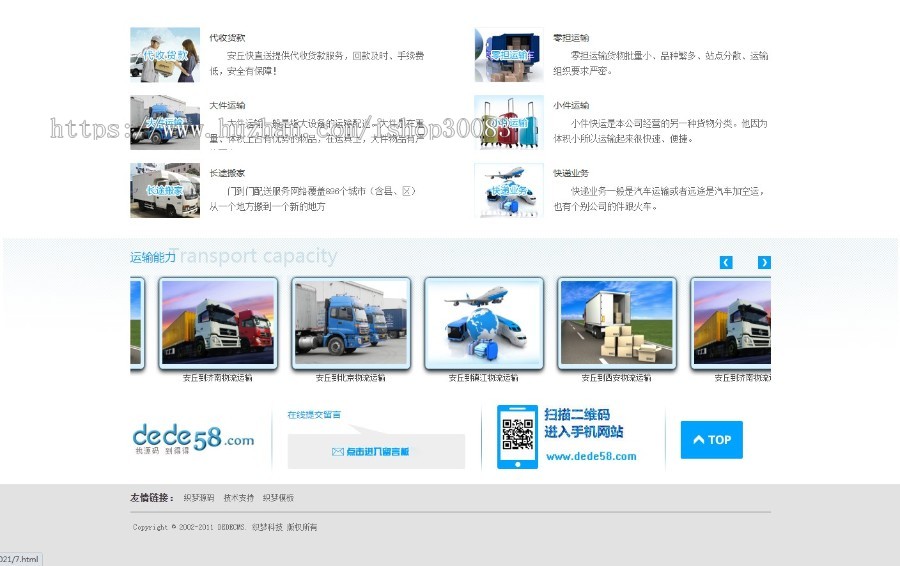Viewport: 900px width, 566px height.
Task: Click the 点击进入留言板 message board button
Action: point(376,452)
